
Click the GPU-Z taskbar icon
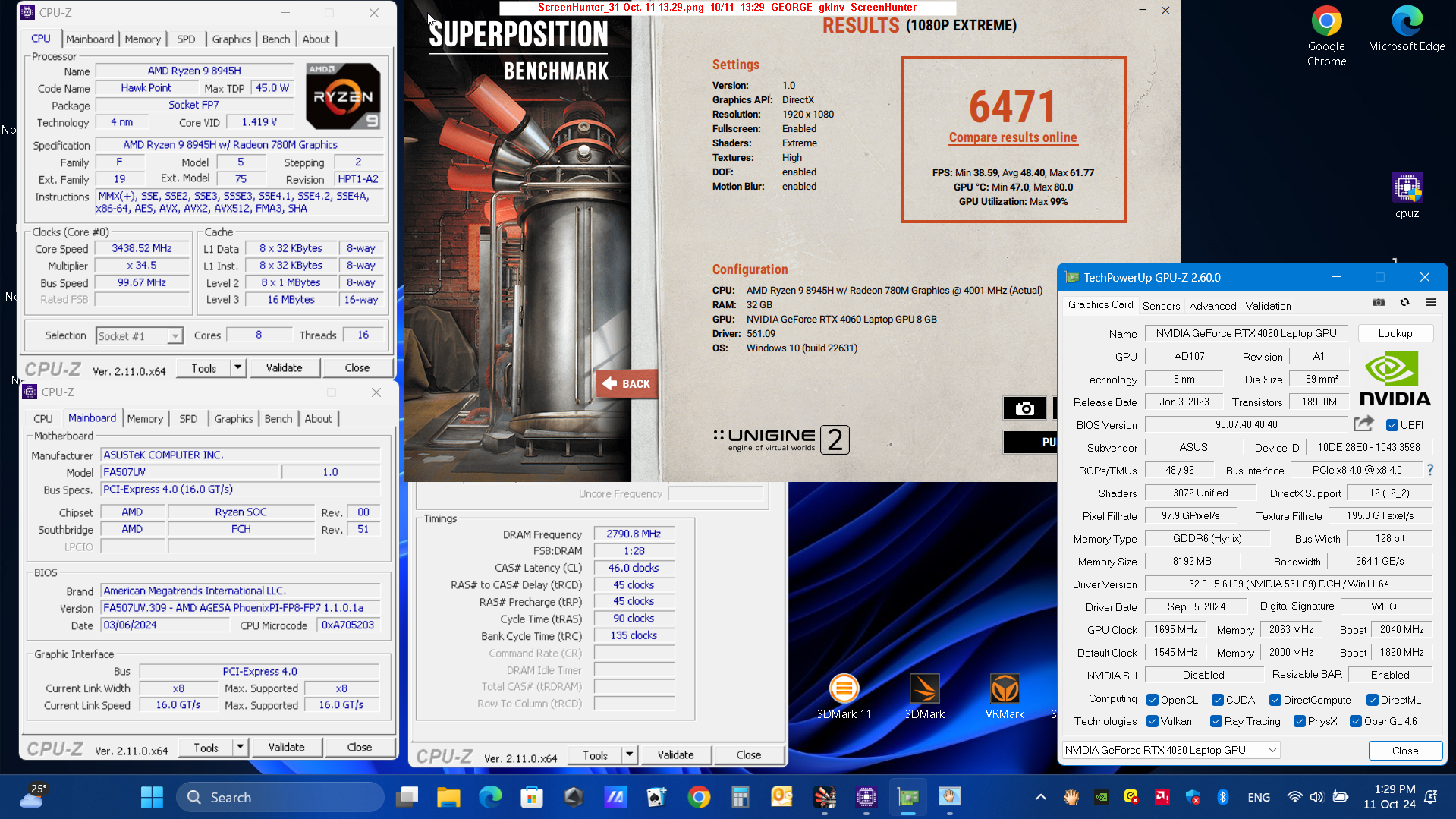pyautogui.click(x=907, y=797)
